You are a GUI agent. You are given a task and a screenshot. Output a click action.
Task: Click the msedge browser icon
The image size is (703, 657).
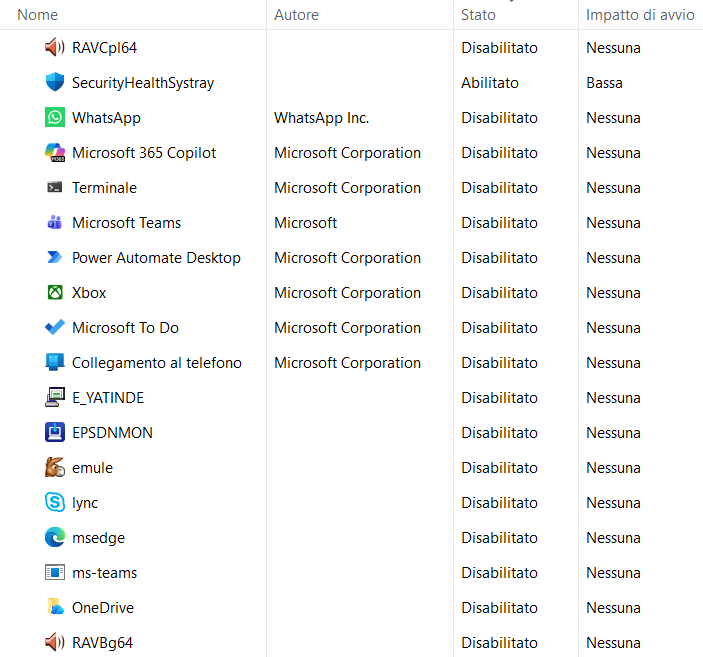[55, 537]
